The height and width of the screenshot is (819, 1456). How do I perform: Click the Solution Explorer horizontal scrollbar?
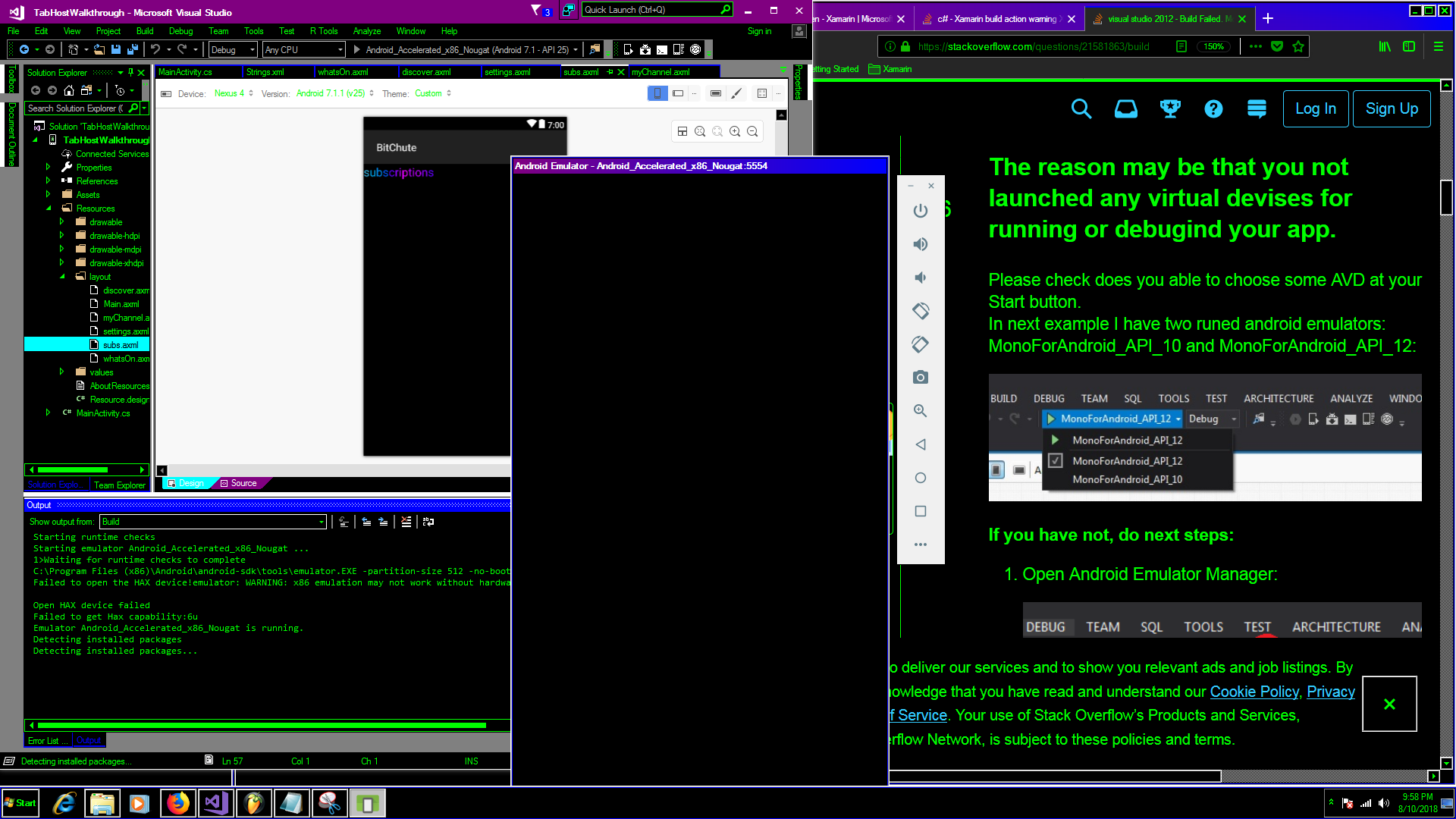[73, 470]
